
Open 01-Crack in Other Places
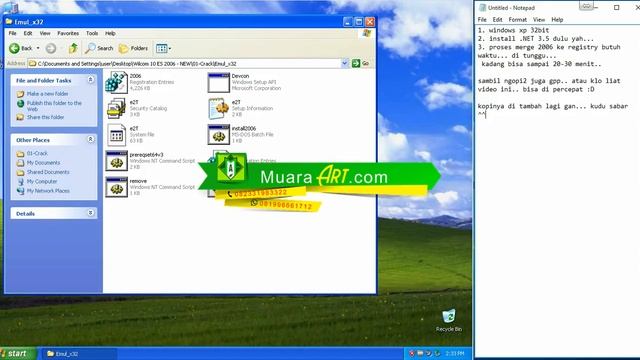pos(37,153)
